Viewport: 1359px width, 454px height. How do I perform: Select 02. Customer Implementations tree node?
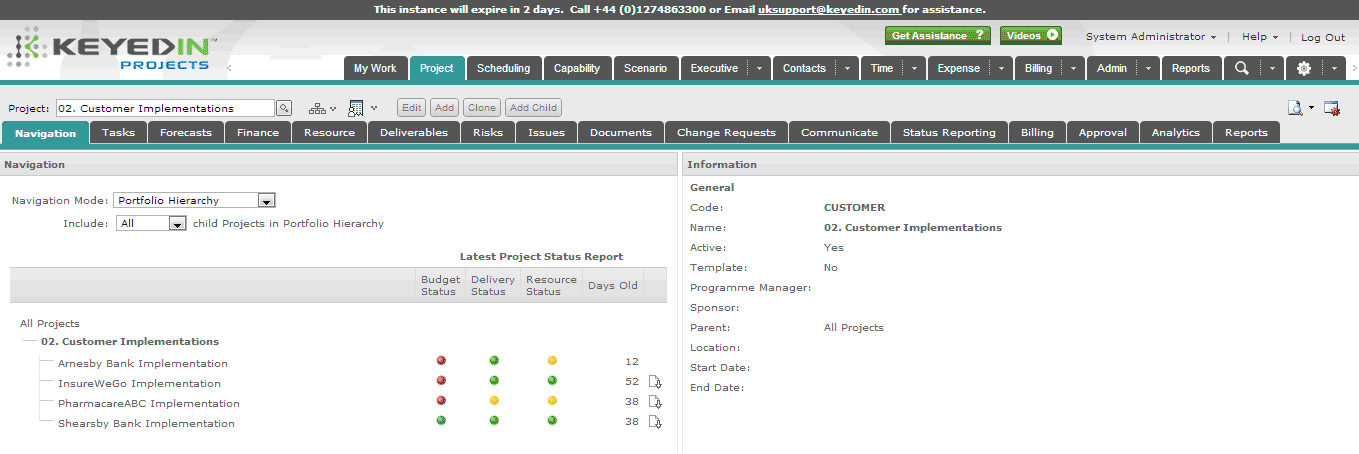click(130, 341)
